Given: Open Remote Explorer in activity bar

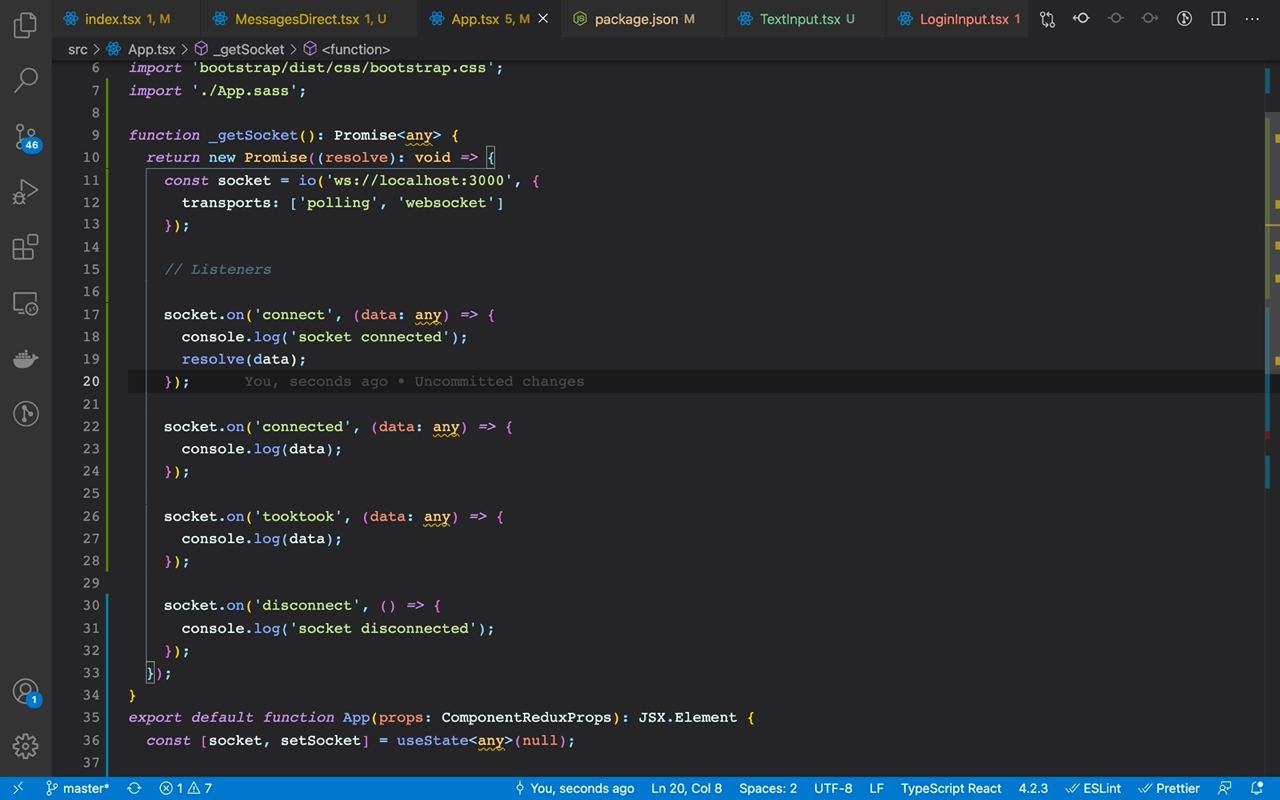Looking at the screenshot, I should (26, 304).
